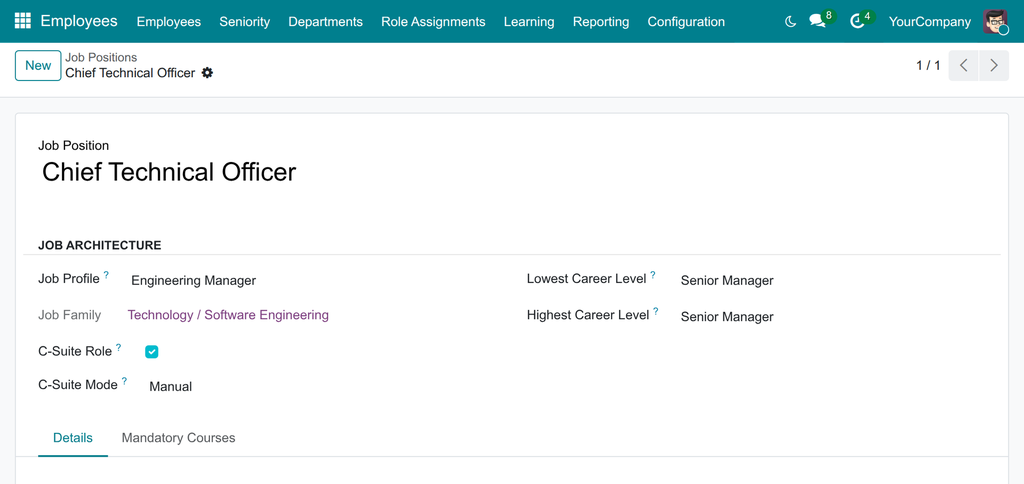This screenshot has width=1024, height=484.
Task: Uncheck the C-Suite Role checkbox
Action: 152,352
